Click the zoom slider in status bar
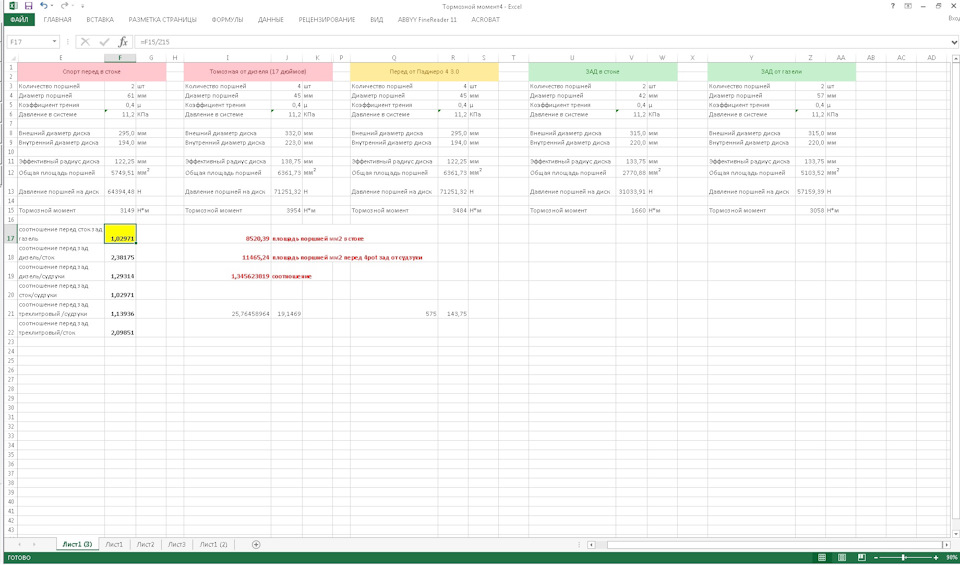The width and height of the screenshot is (960, 565). click(904, 557)
